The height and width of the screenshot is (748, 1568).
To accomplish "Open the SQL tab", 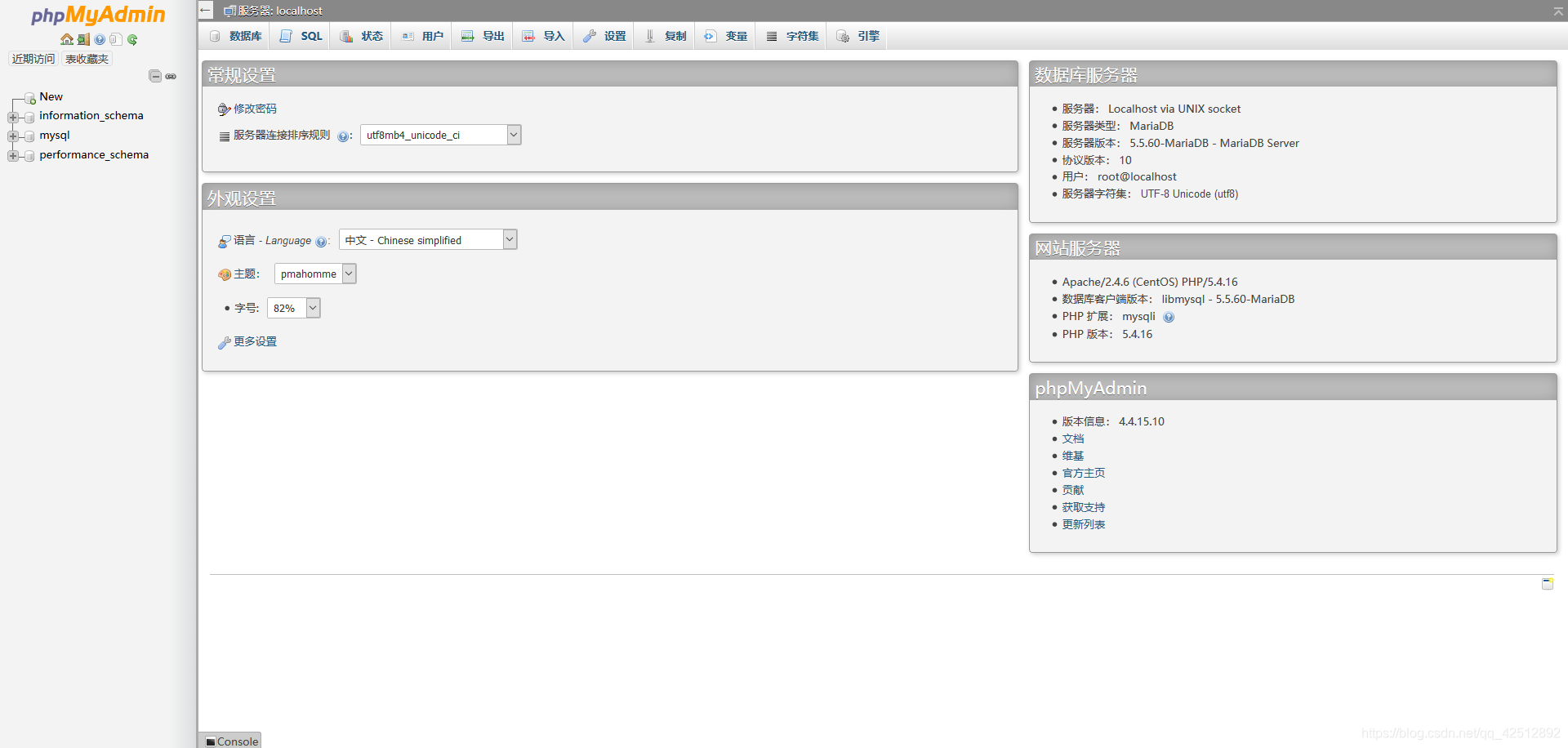I will [301, 36].
